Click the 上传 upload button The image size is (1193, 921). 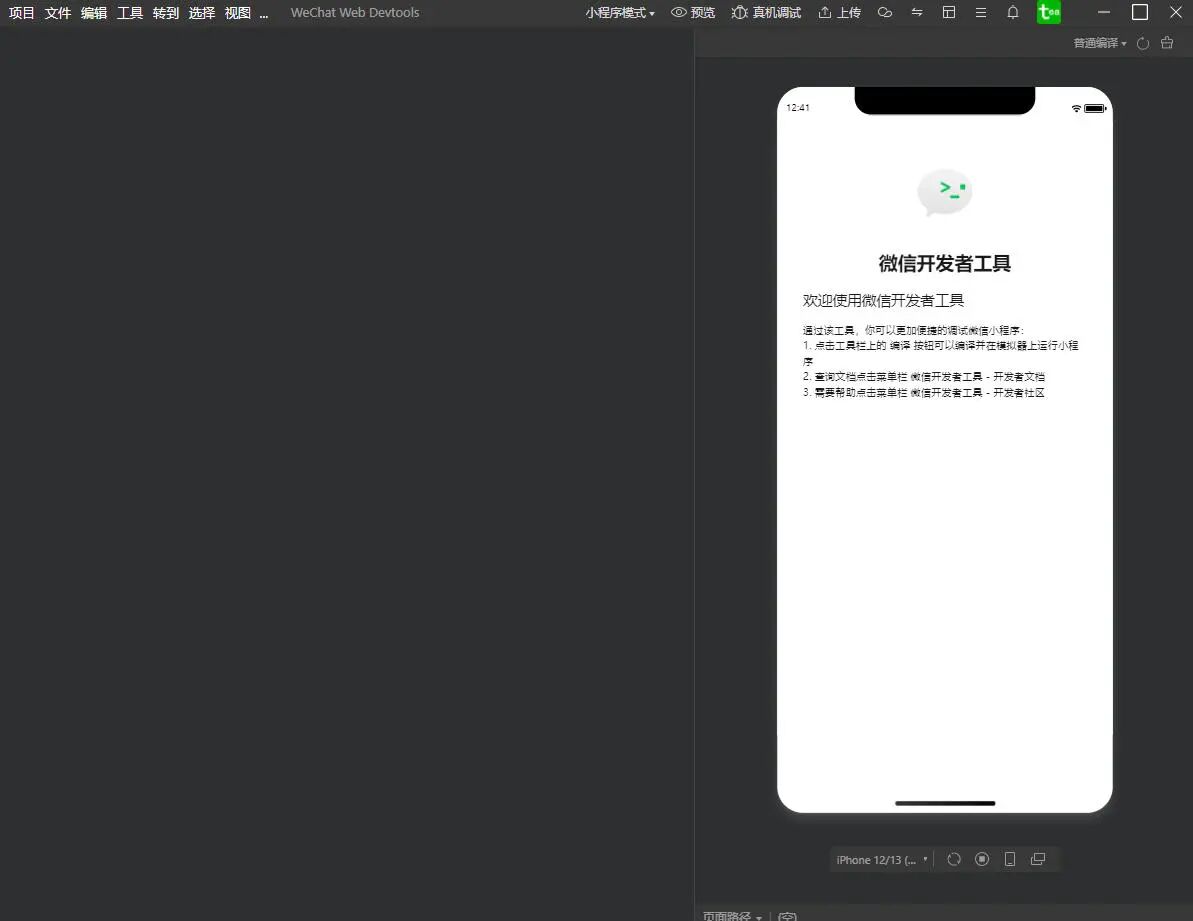point(840,13)
